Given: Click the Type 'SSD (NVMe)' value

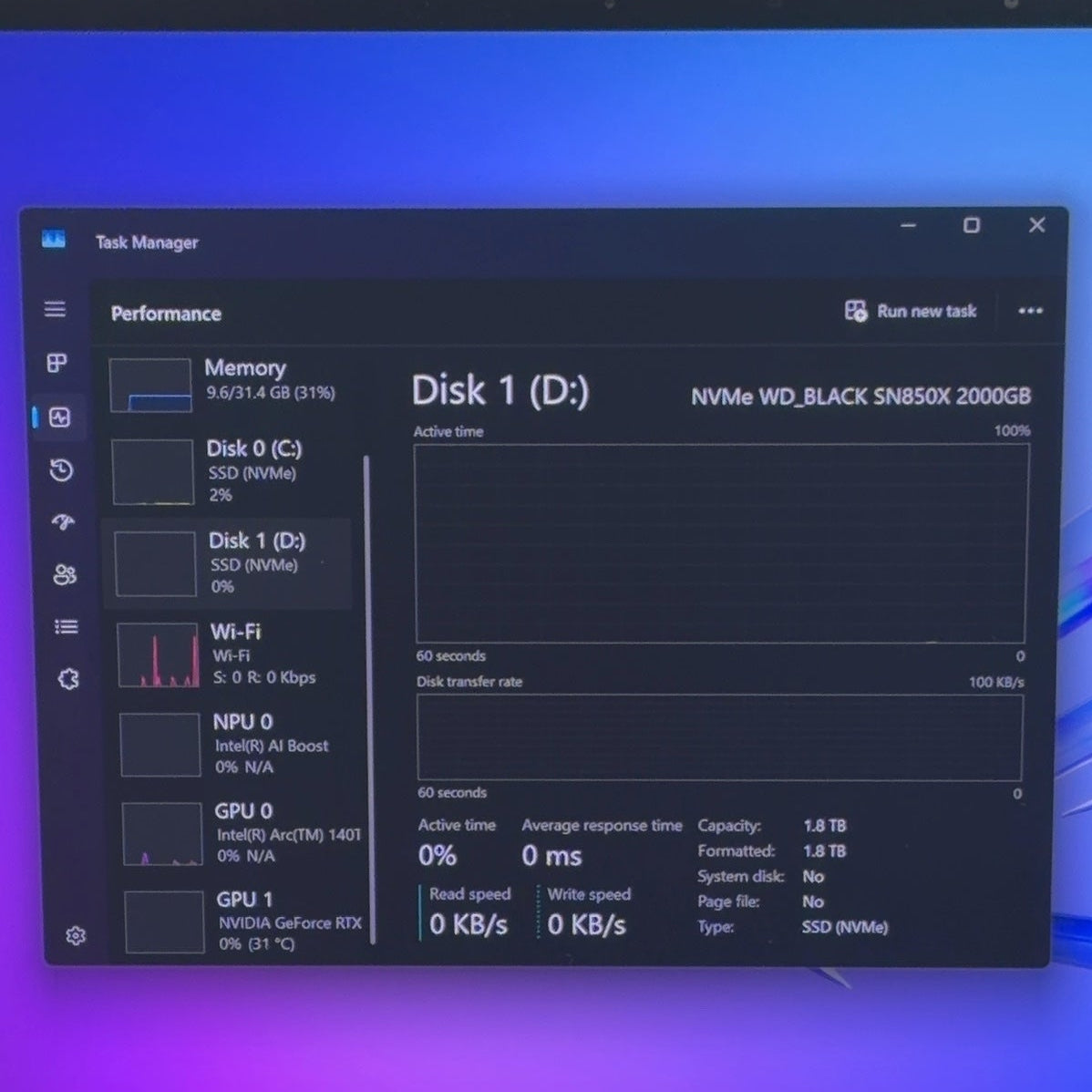Looking at the screenshot, I should [x=845, y=927].
